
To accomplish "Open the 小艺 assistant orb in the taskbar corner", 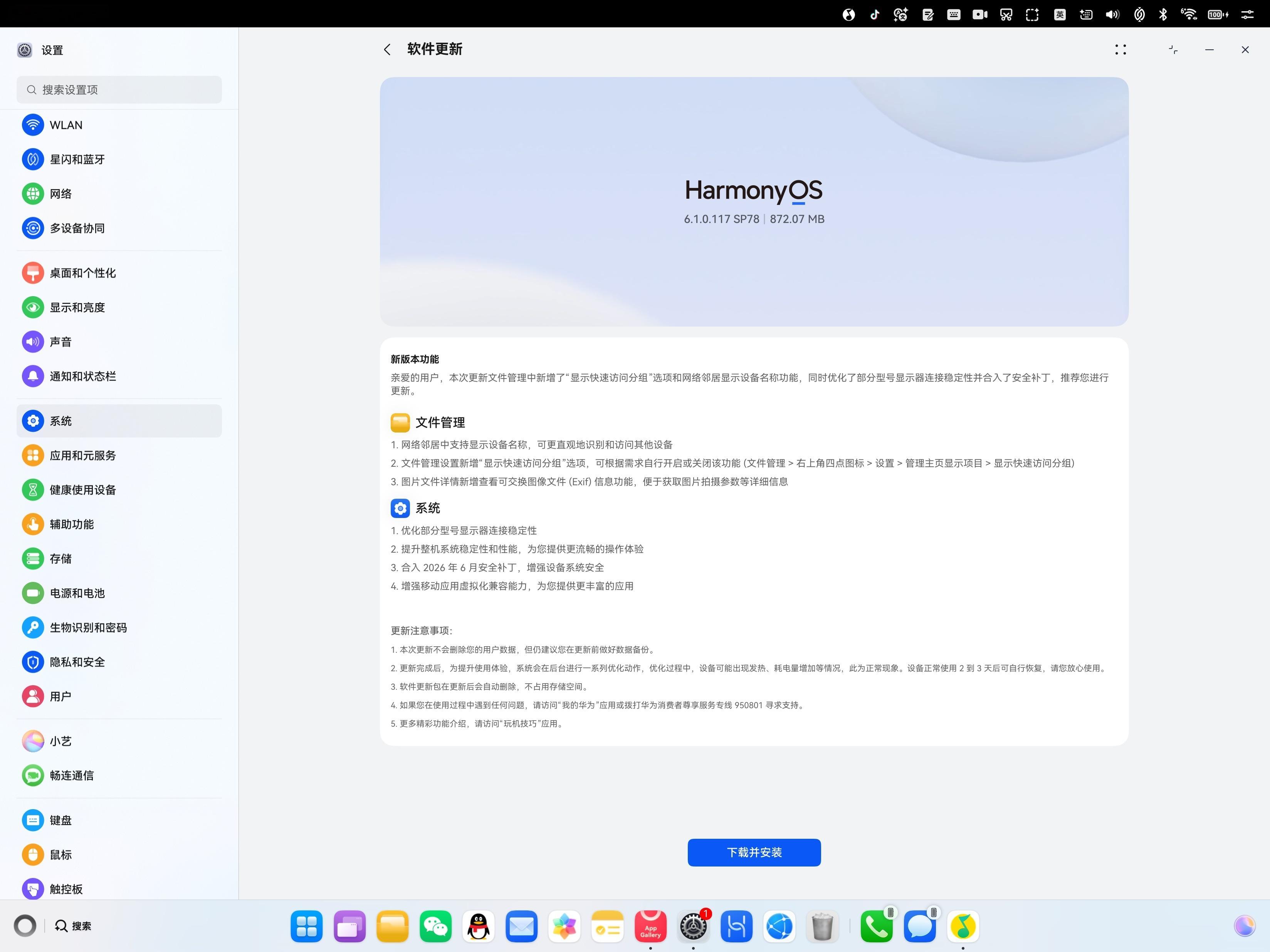I will point(1244,925).
